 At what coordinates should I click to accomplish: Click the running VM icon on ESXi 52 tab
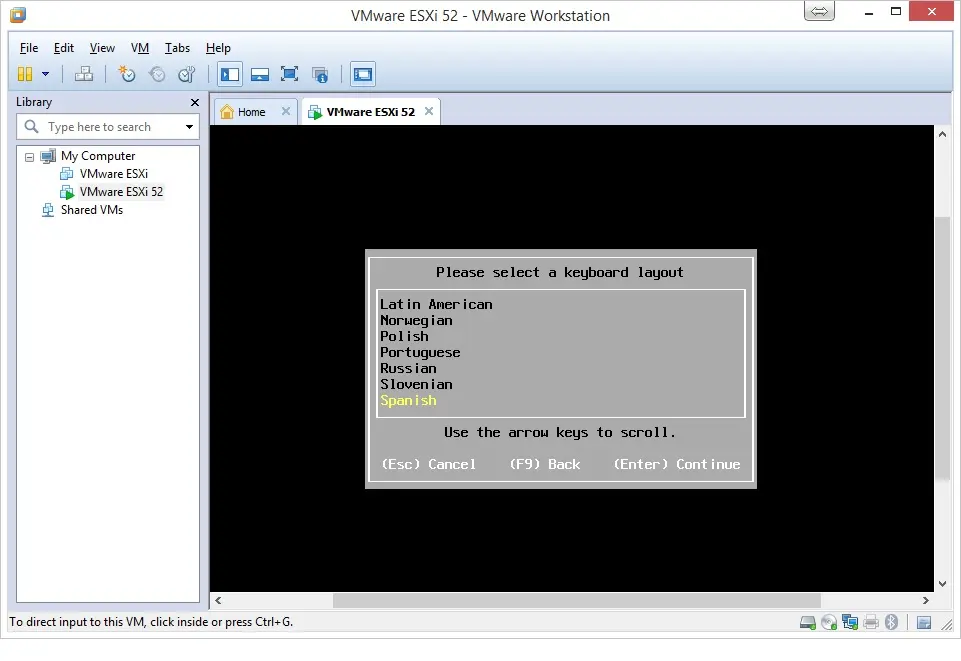[315, 112]
